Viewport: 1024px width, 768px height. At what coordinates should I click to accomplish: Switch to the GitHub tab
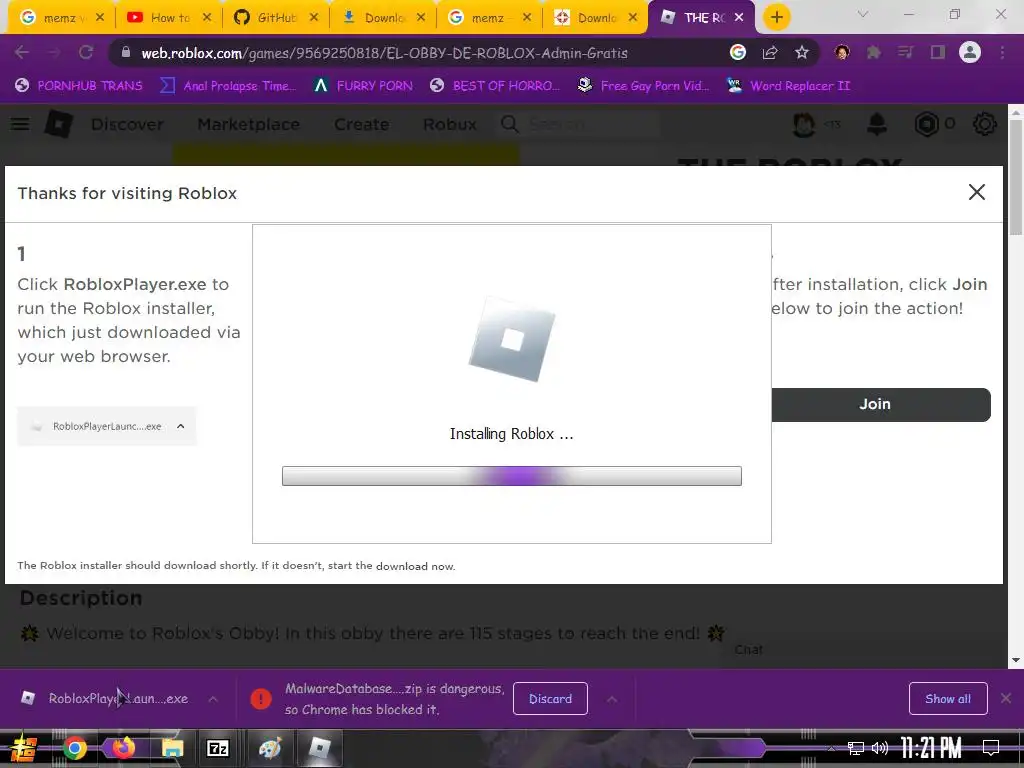[275, 18]
